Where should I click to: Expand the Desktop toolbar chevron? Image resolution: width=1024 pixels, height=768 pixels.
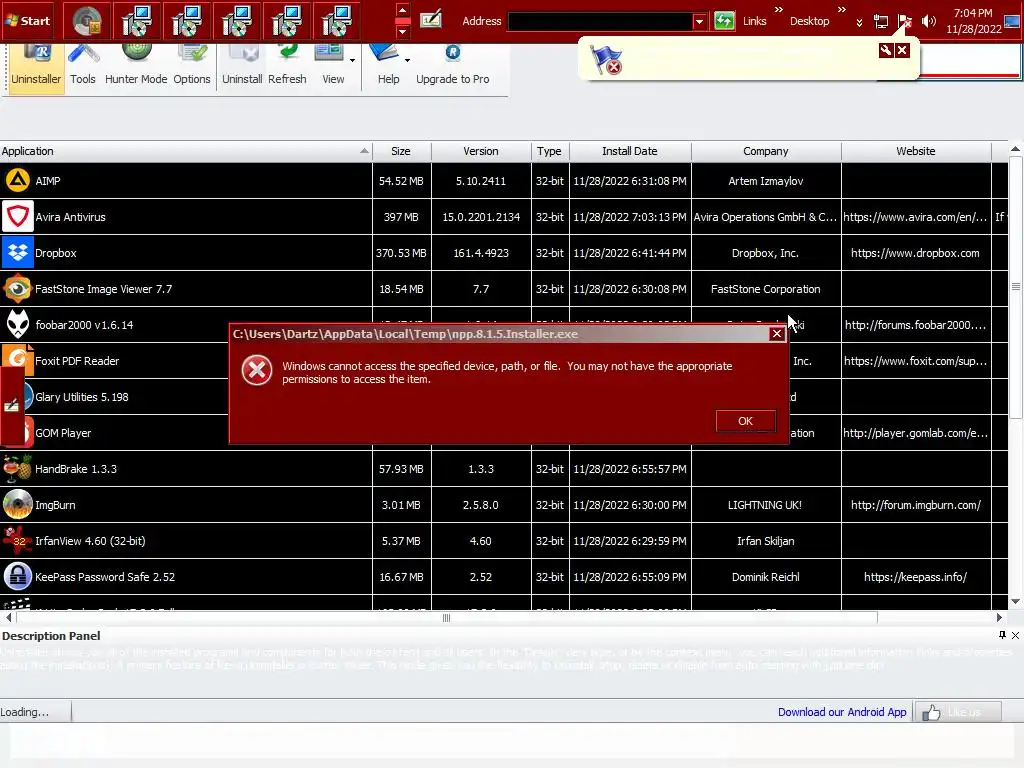click(x=841, y=10)
